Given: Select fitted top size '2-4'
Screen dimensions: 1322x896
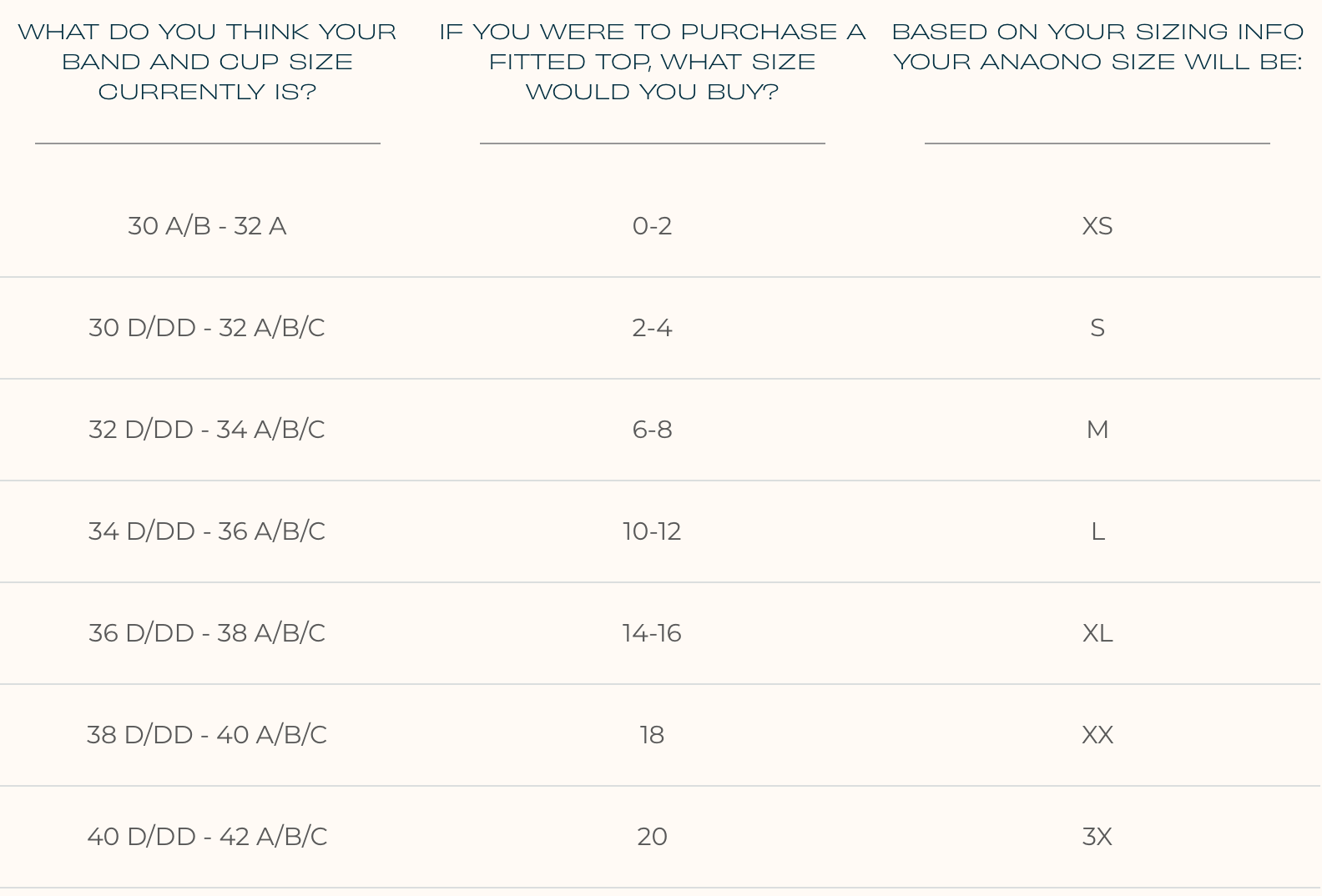Looking at the screenshot, I should pos(652,328).
